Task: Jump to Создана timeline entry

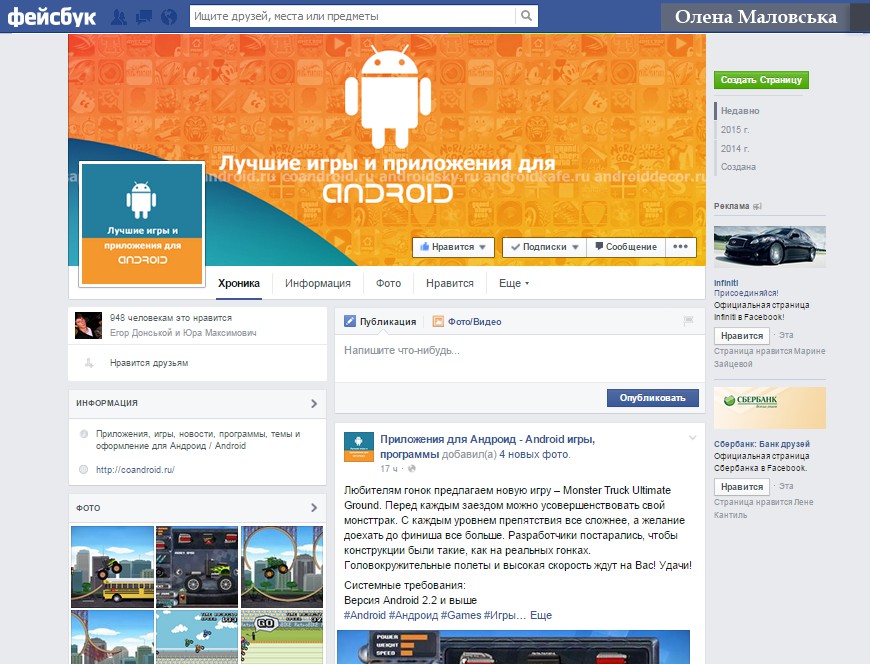Action: pos(738,167)
